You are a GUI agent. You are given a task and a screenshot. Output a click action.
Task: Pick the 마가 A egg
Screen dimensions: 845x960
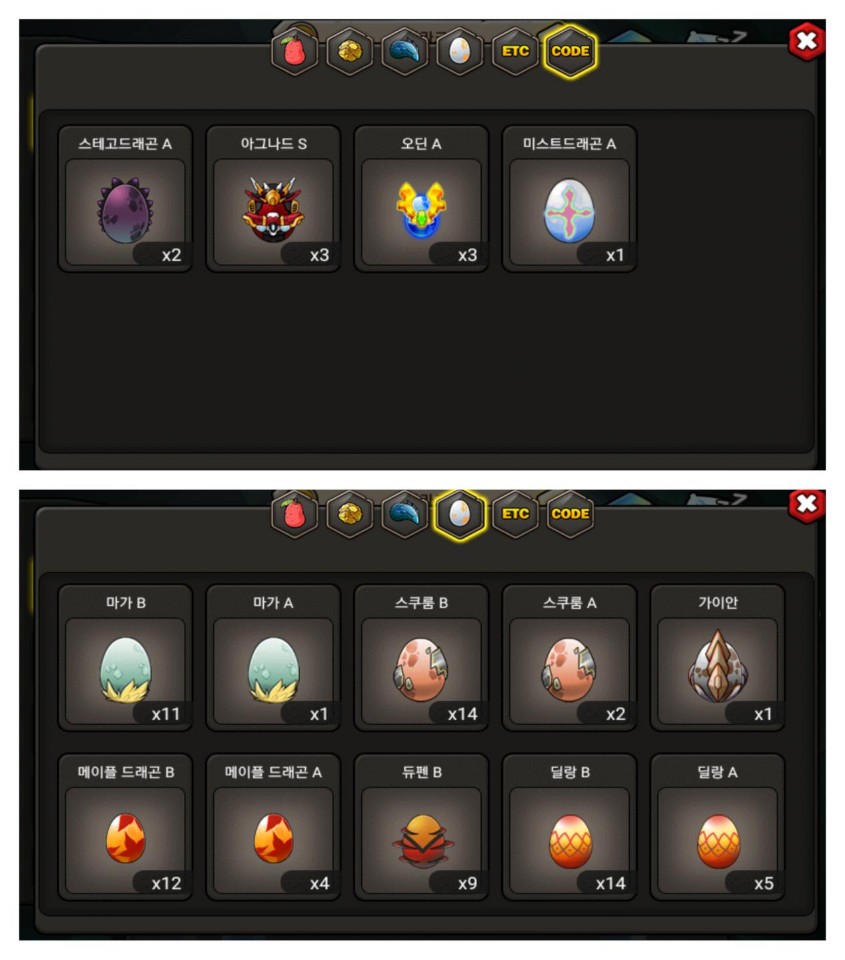click(273, 658)
